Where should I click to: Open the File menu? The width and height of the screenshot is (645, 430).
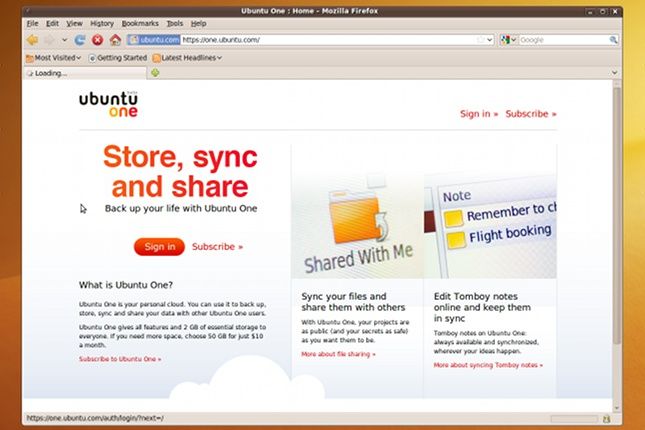(32, 23)
